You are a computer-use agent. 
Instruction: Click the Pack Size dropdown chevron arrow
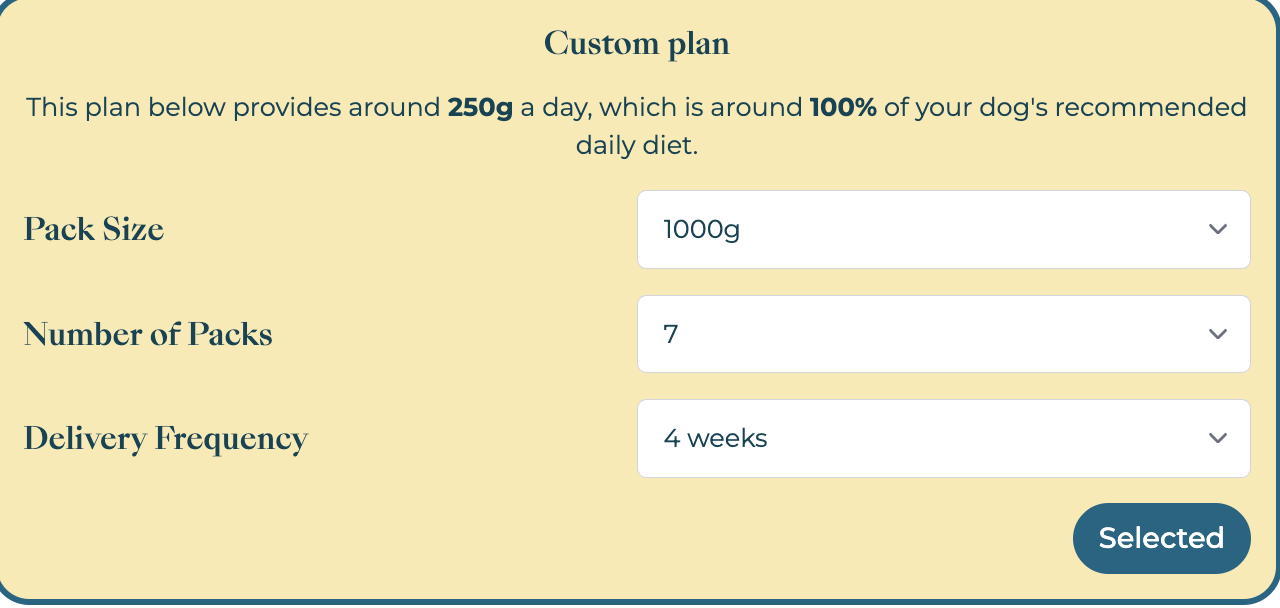tap(1217, 229)
